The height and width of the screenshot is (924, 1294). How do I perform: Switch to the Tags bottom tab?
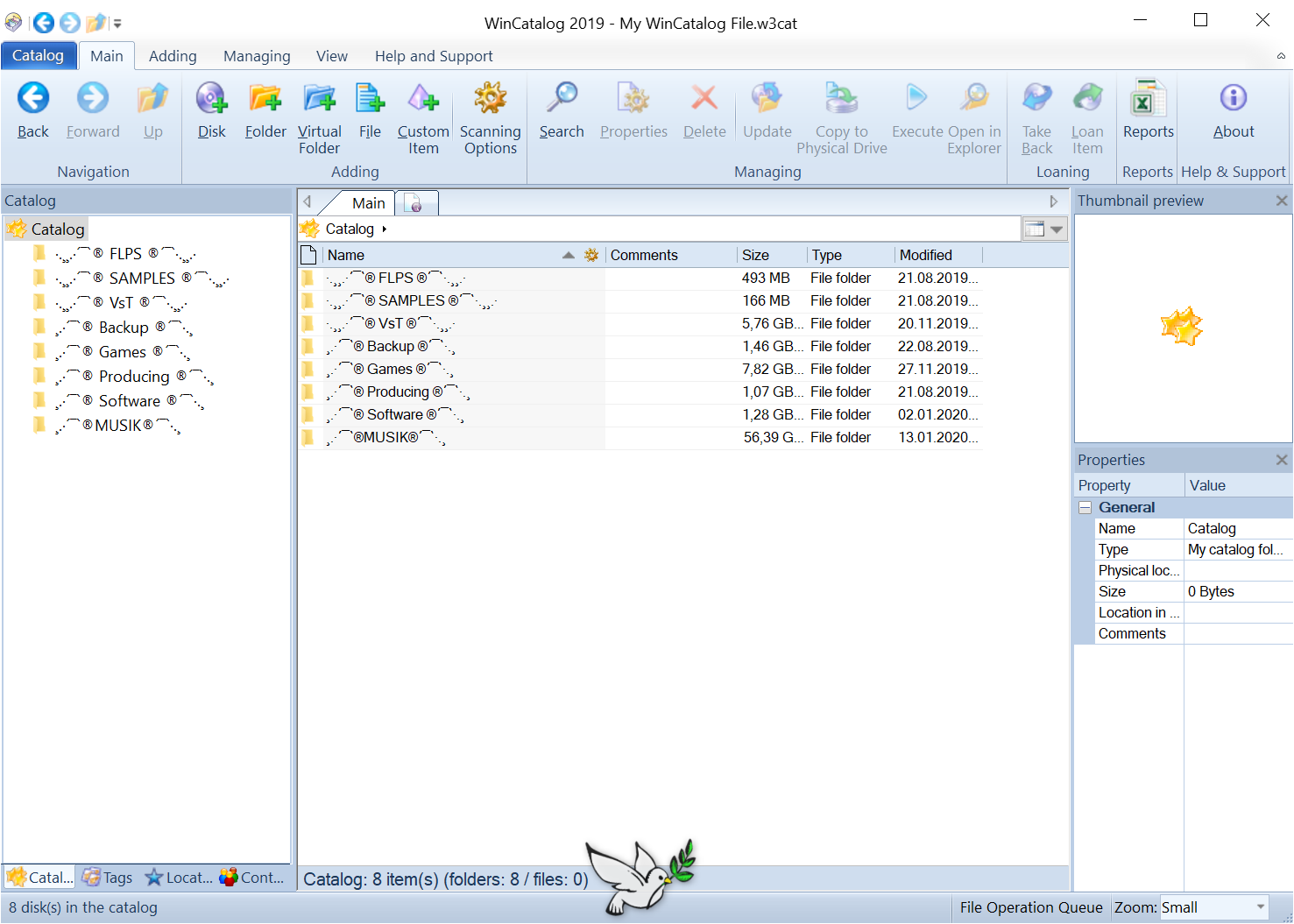tap(108, 878)
